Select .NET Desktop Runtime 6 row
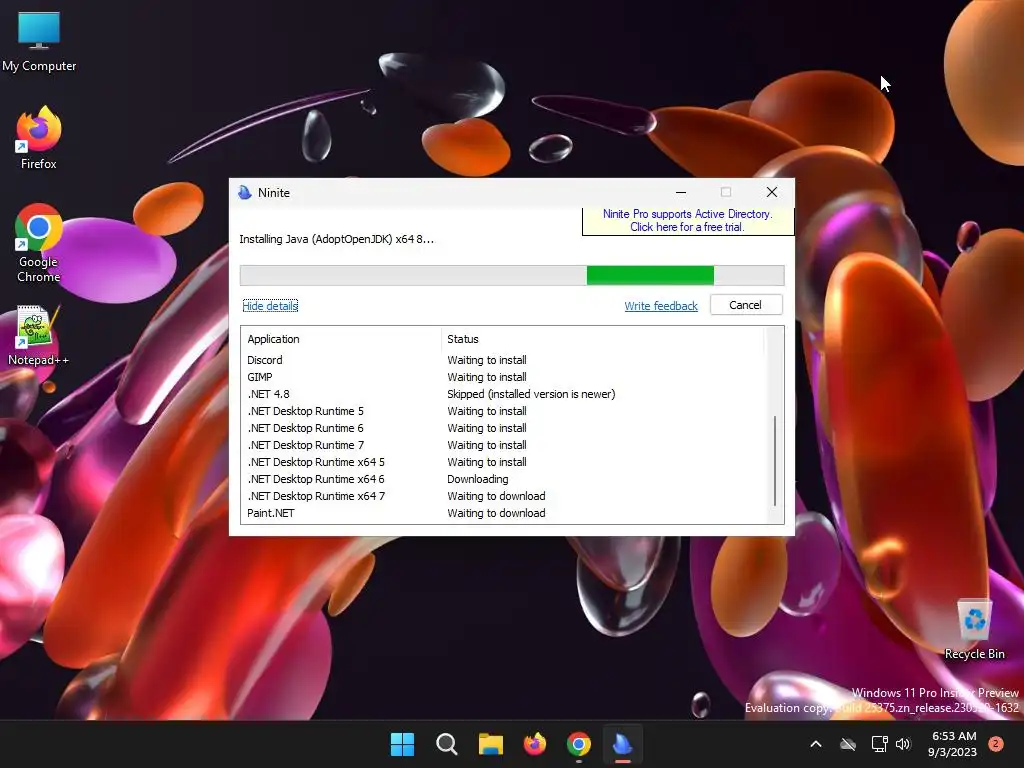Screen dimensions: 1024x768 click(x=503, y=428)
